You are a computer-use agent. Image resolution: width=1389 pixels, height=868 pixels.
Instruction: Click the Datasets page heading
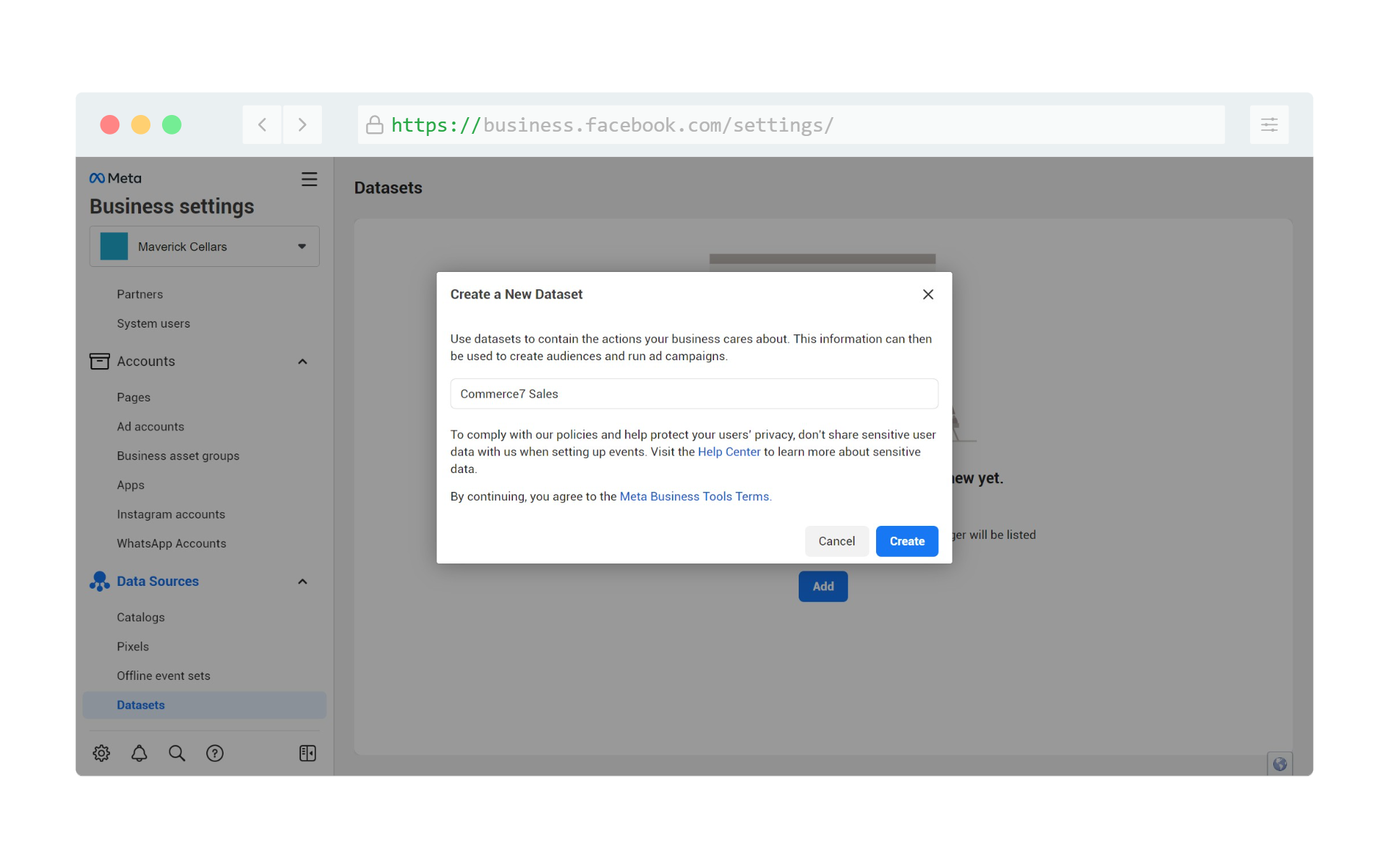click(x=388, y=188)
